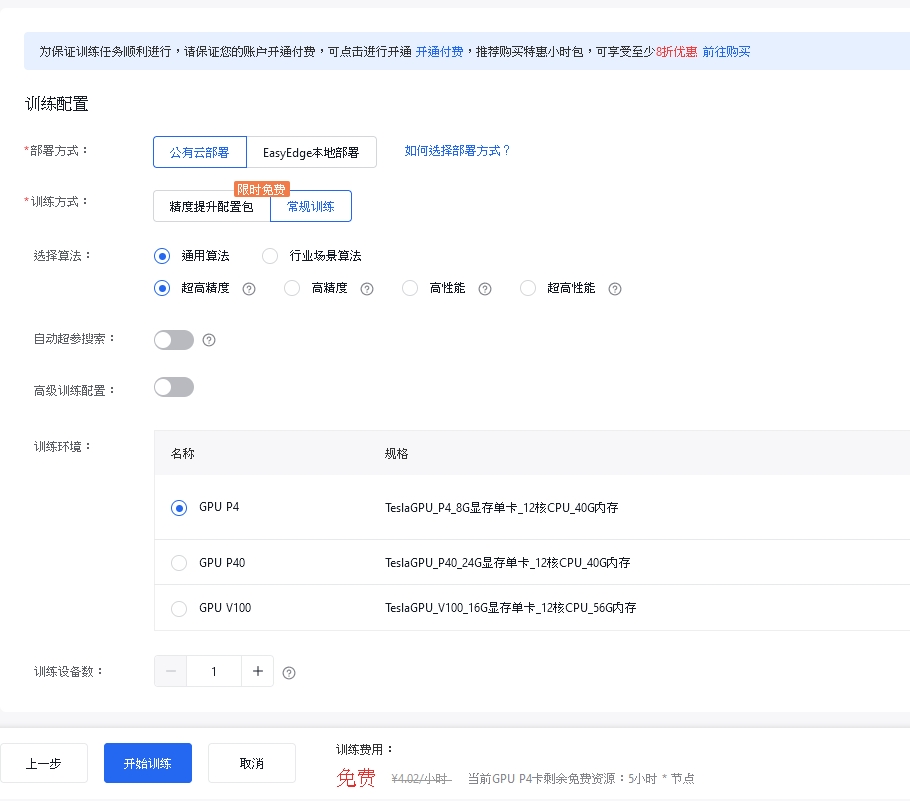Open 如何选择部署方式 help link
This screenshot has height=801, width=910.
coord(457,151)
